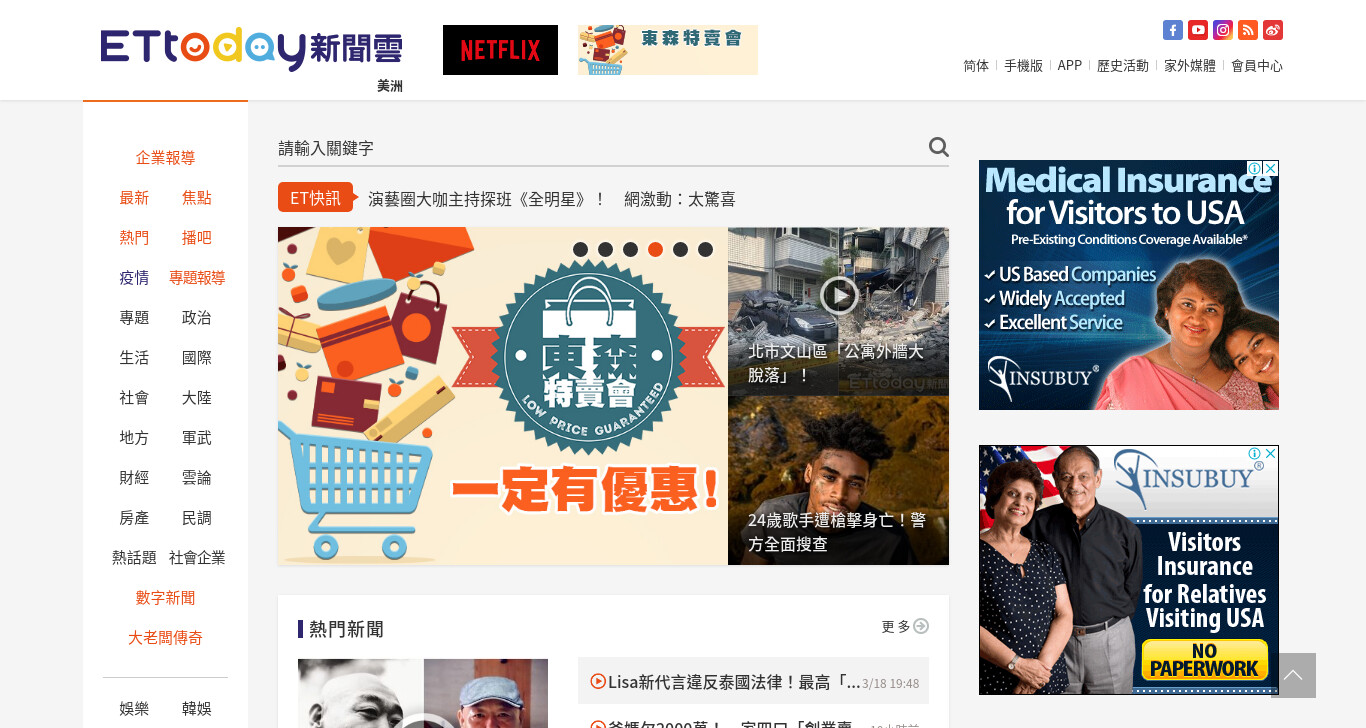Open 最新 news category
The width and height of the screenshot is (1366, 728).
tap(134, 198)
